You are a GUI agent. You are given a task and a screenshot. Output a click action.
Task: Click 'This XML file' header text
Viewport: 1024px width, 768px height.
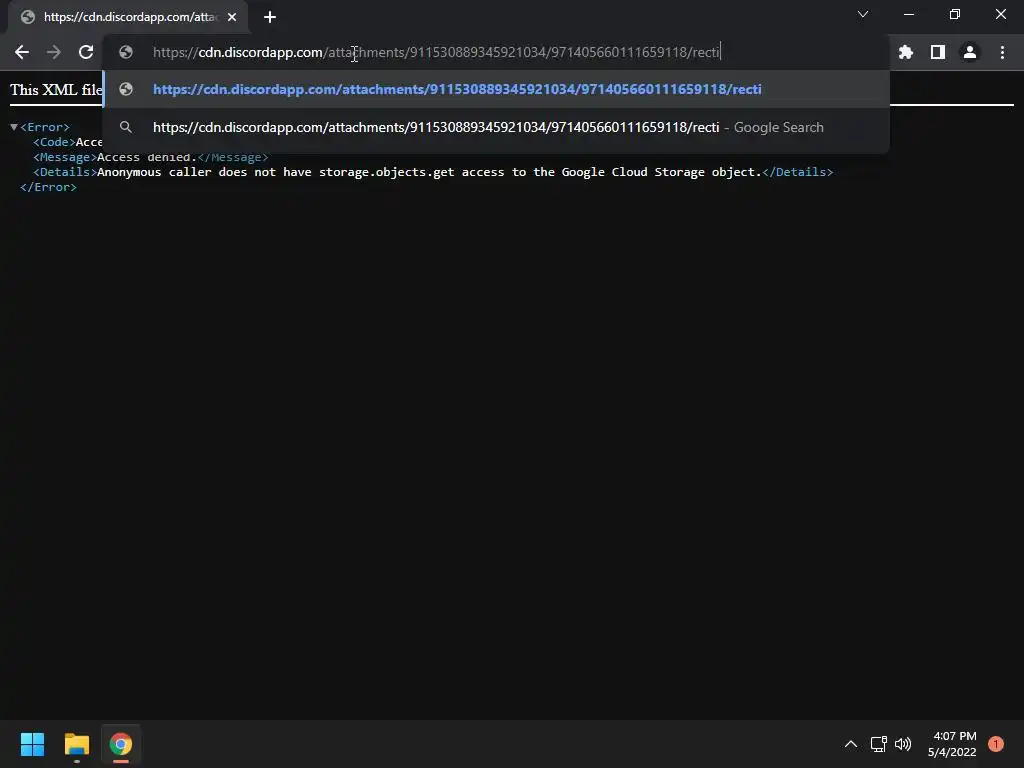tap(56, 89)
